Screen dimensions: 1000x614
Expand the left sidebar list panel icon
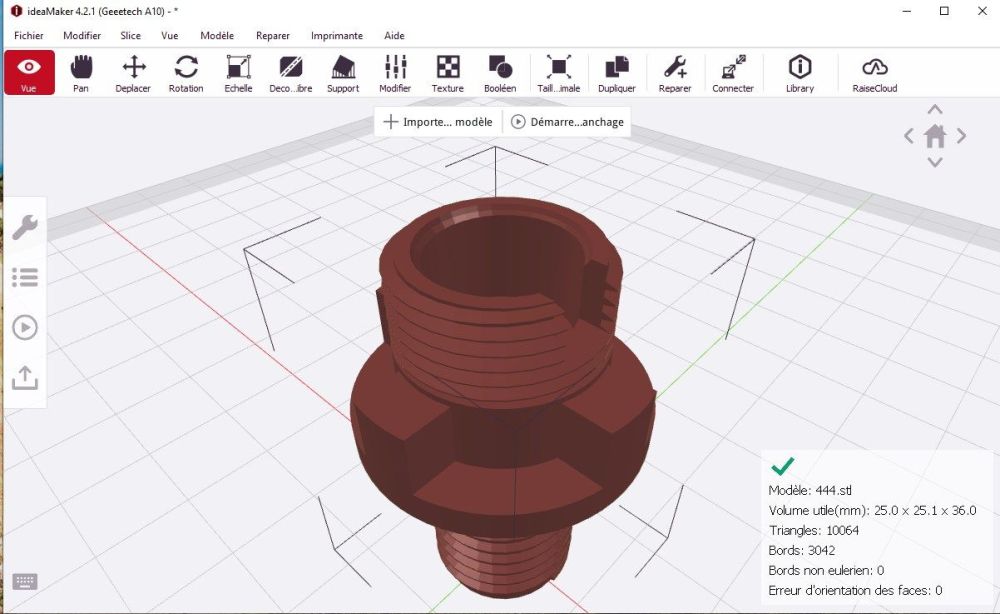(x=25, y=277)
